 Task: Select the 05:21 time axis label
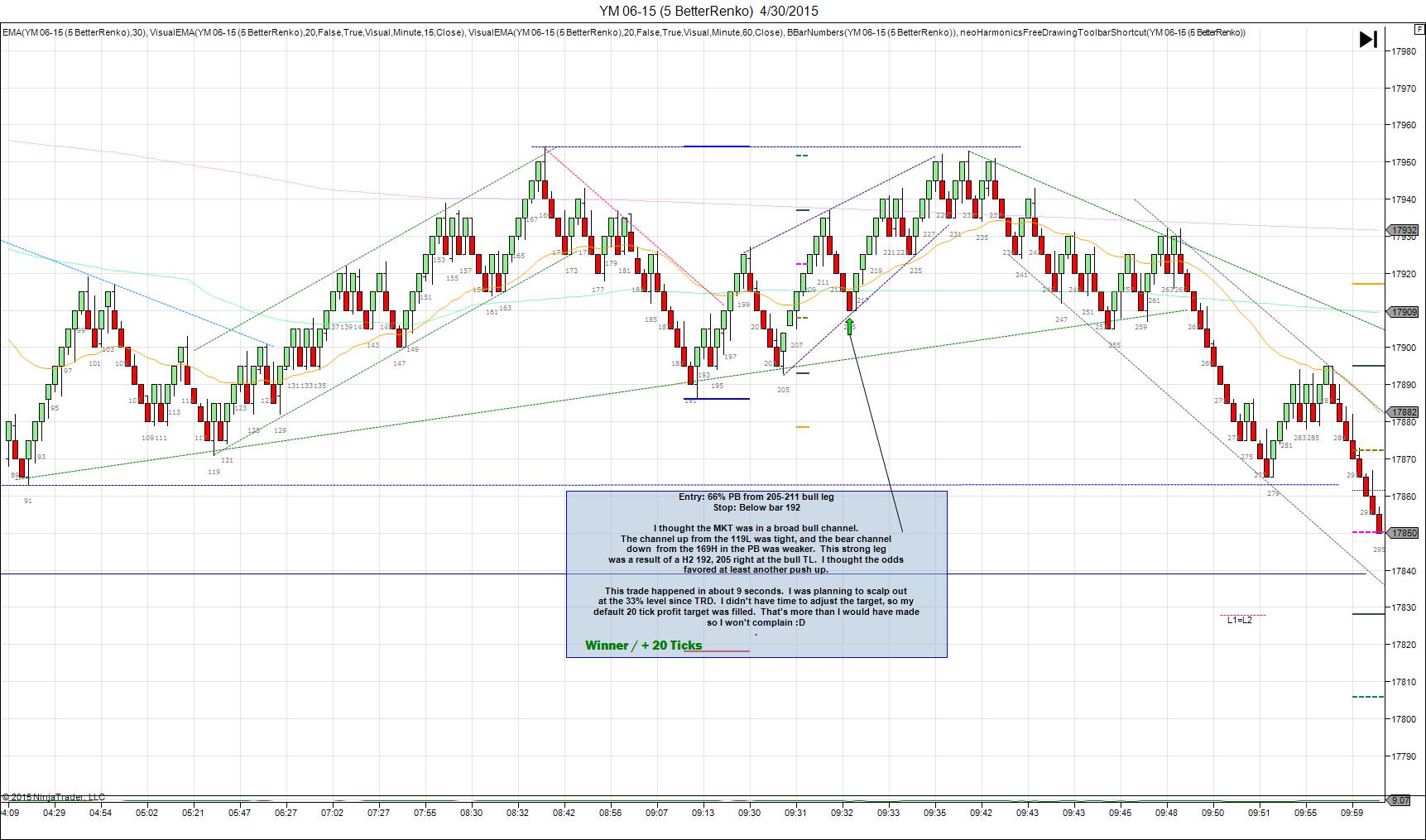pyautogui.click(x=194, y=814)
